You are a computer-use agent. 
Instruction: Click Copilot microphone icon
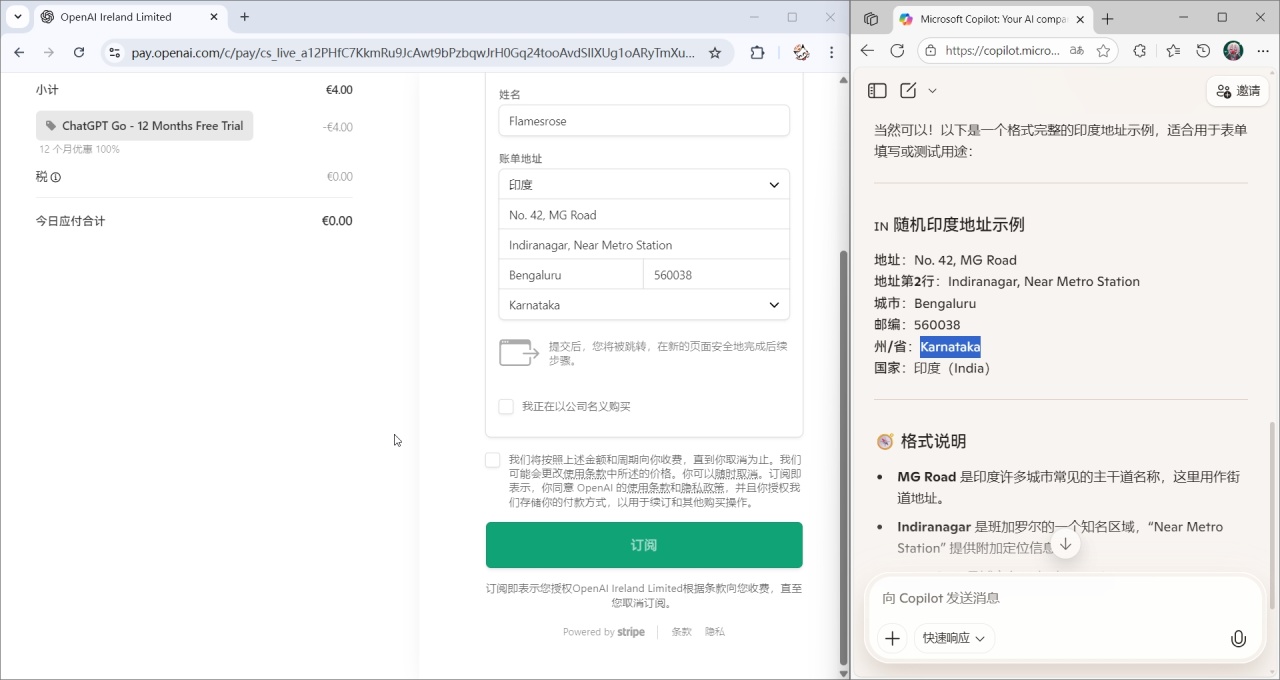(x=1238, y=638)
